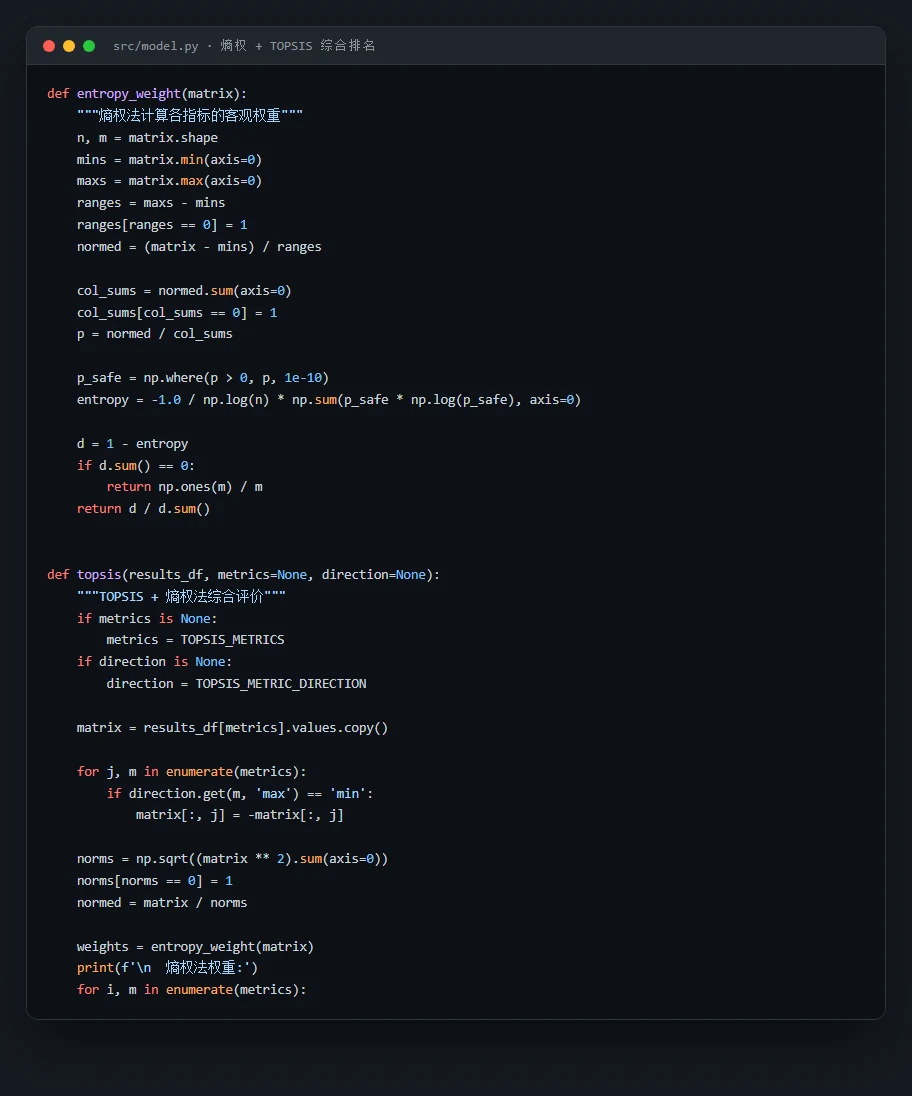The height and width of the screenshot is (1096, 912).
Task: Click TOPSIS_METRICS constant name
Action: click(232, 640)
